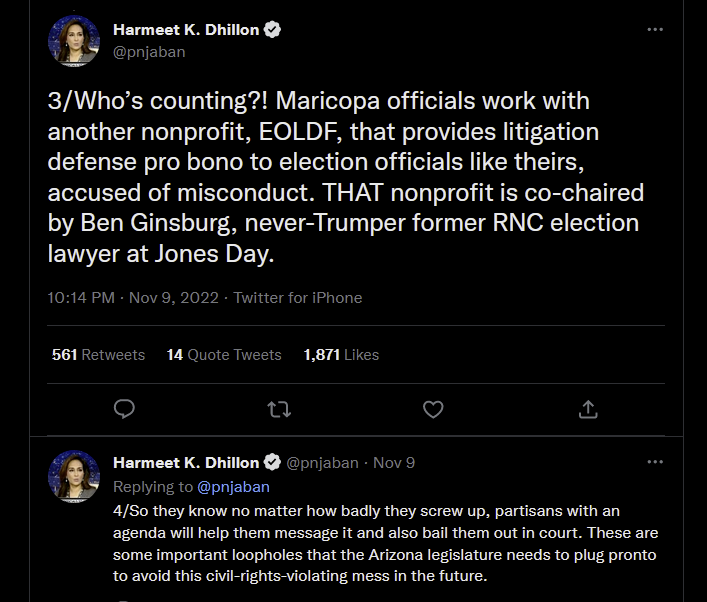
Task: Click the @pnjaban handle under main author
Action: point(150,52)
